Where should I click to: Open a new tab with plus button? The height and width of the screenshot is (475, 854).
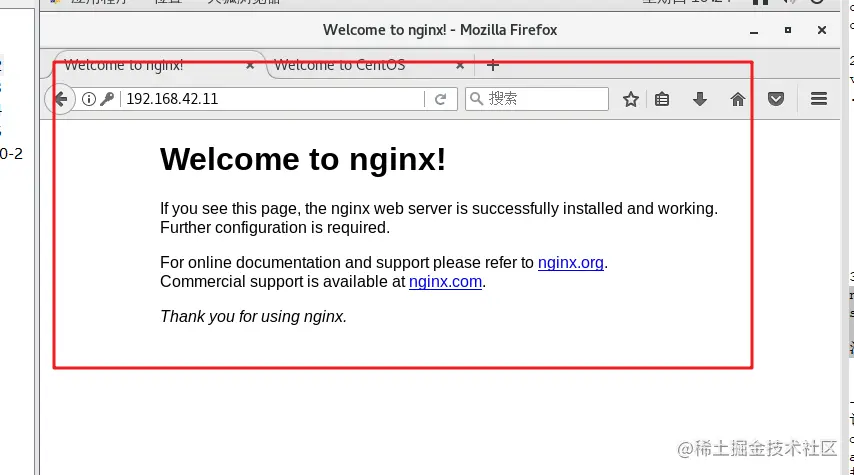(x=492, y=65)
